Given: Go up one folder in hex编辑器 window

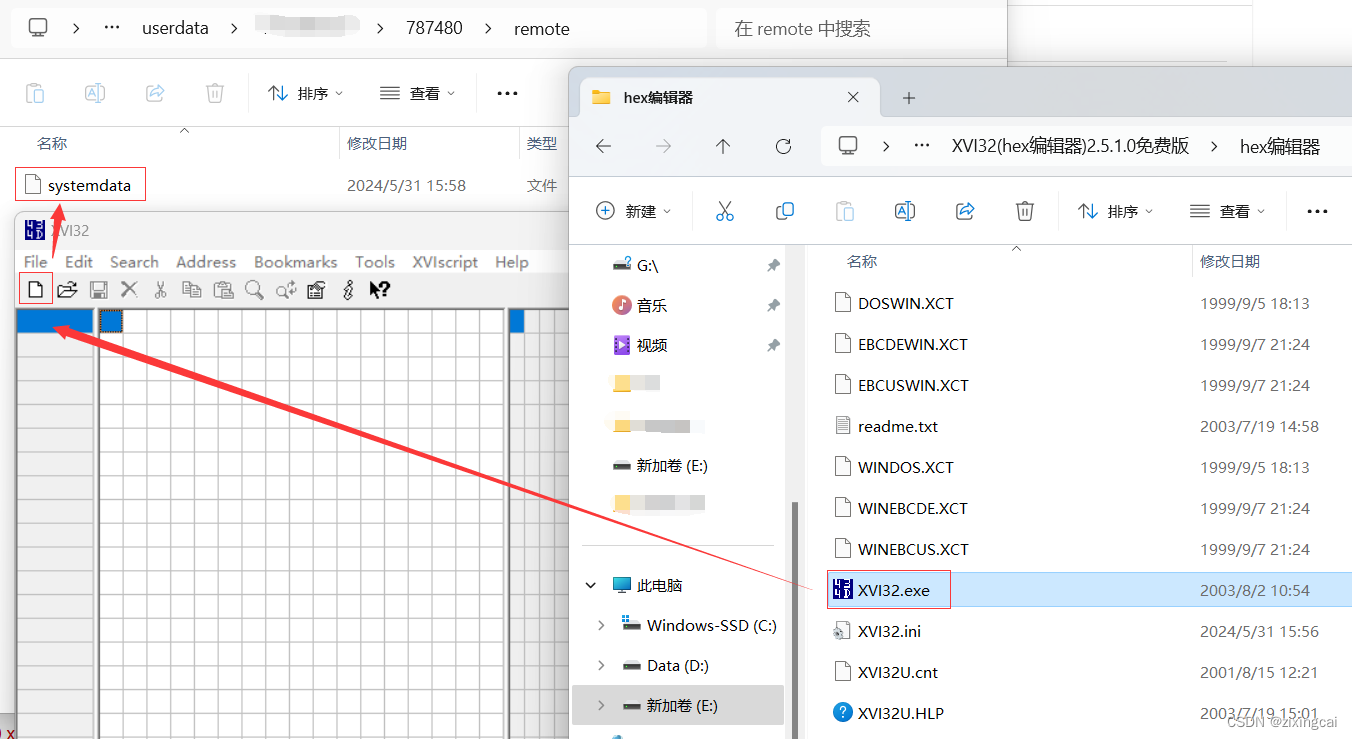Looking at the screenshot, I should (x=723, y=146).
